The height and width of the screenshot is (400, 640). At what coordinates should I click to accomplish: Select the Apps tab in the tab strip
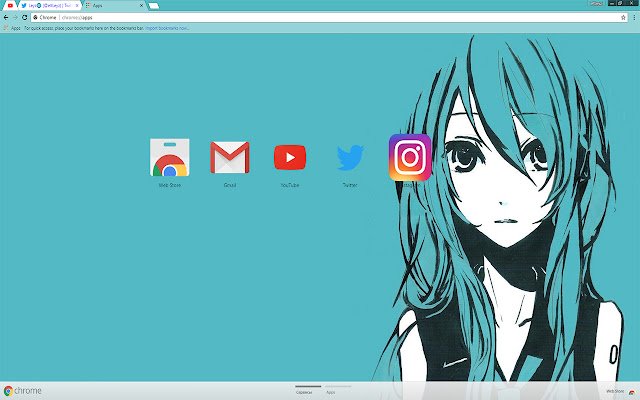click(114, 6)
